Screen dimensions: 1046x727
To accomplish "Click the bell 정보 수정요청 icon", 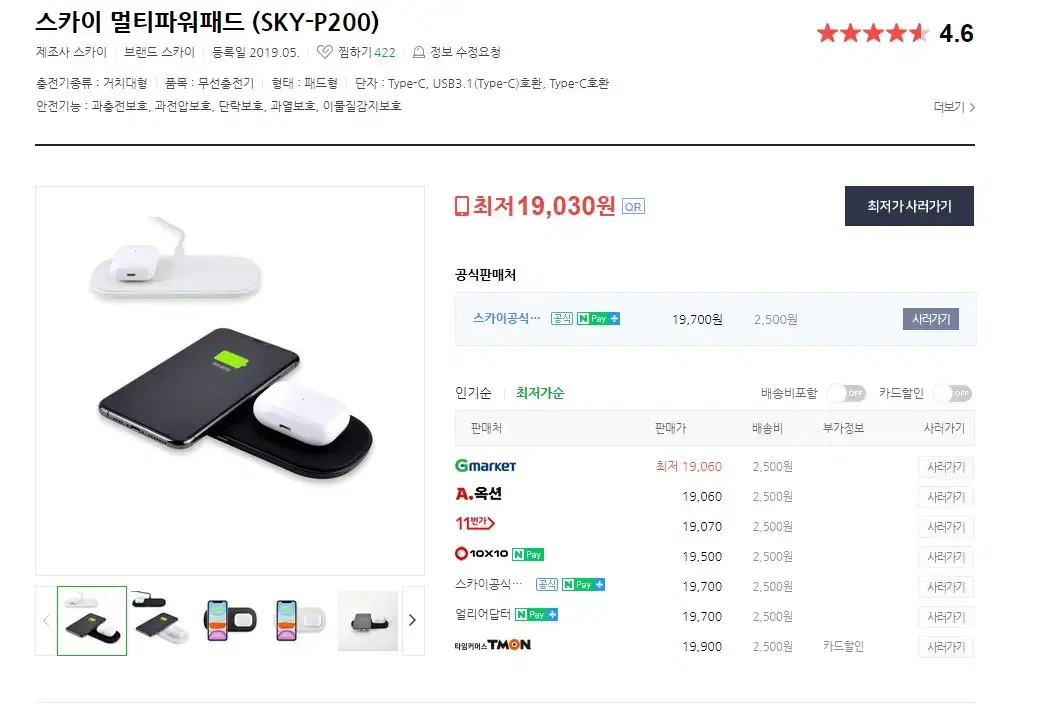I will pos(419,52).
